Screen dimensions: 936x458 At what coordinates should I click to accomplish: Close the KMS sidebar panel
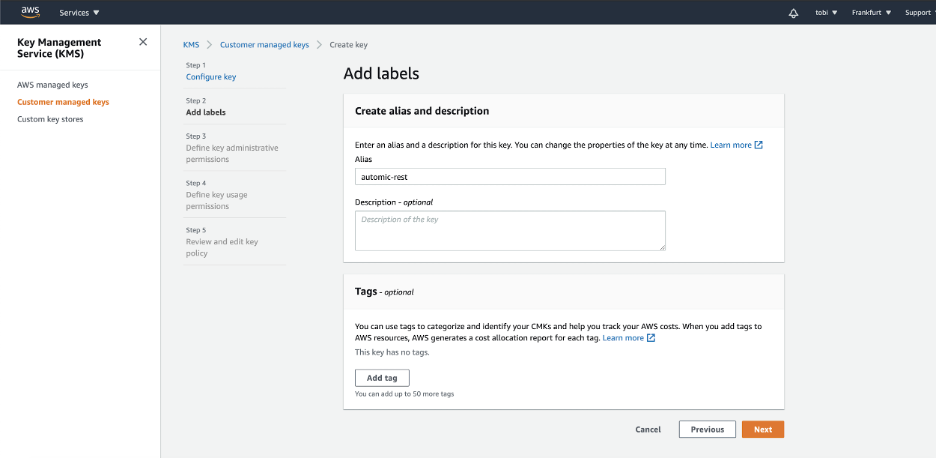(x=143, y=42)
